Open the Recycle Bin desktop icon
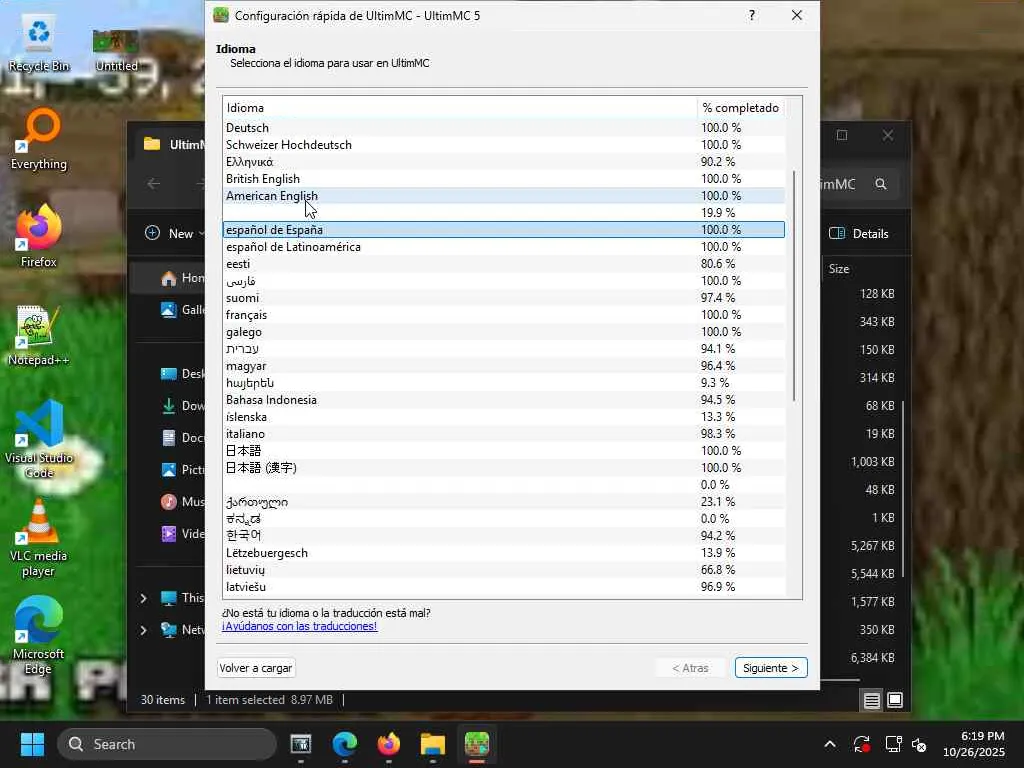Screen dimensions: 1024x768 [x=39, y=44]
